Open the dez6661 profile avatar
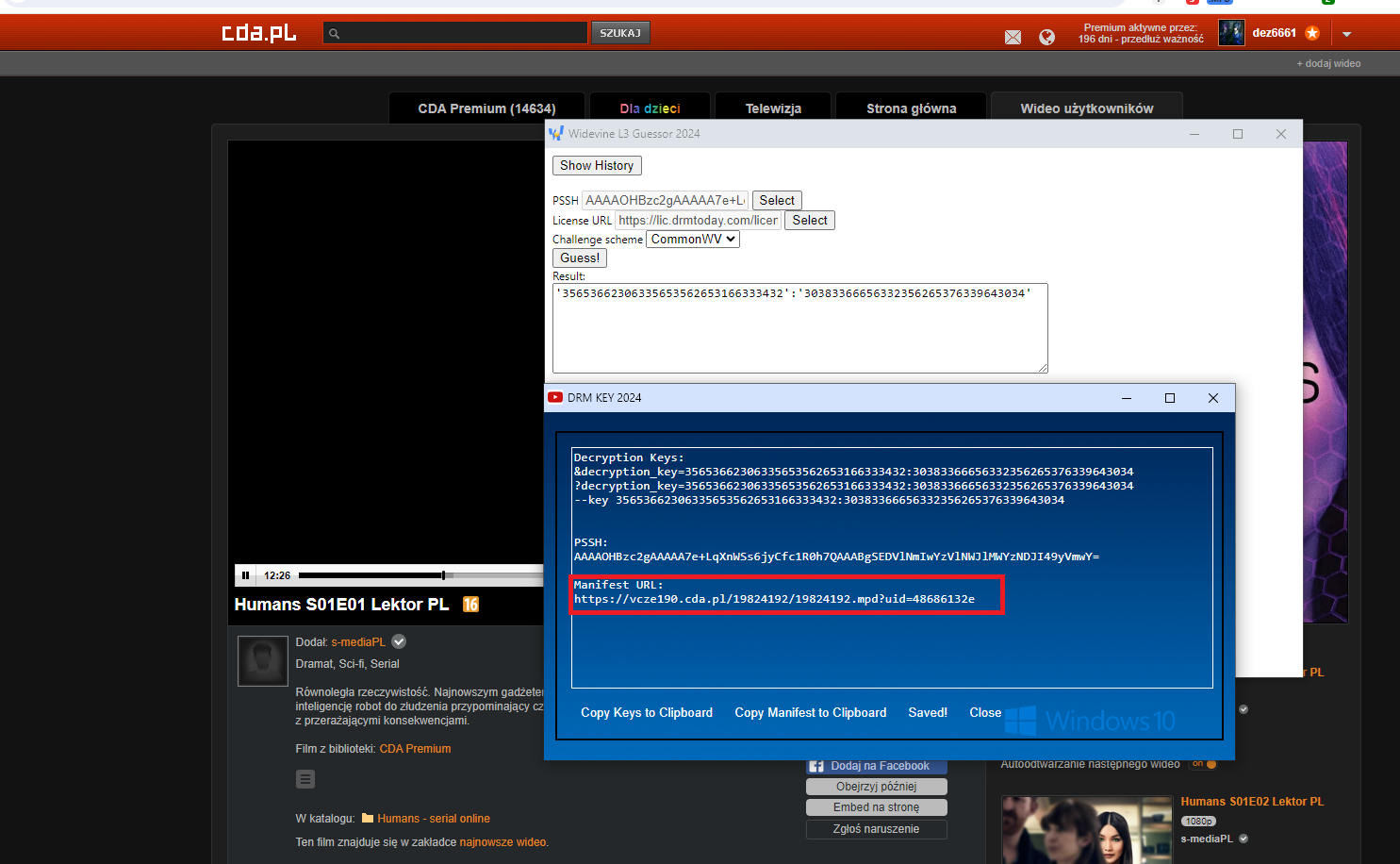Viewport: 1400px width, 864px height. (1231, 33)
